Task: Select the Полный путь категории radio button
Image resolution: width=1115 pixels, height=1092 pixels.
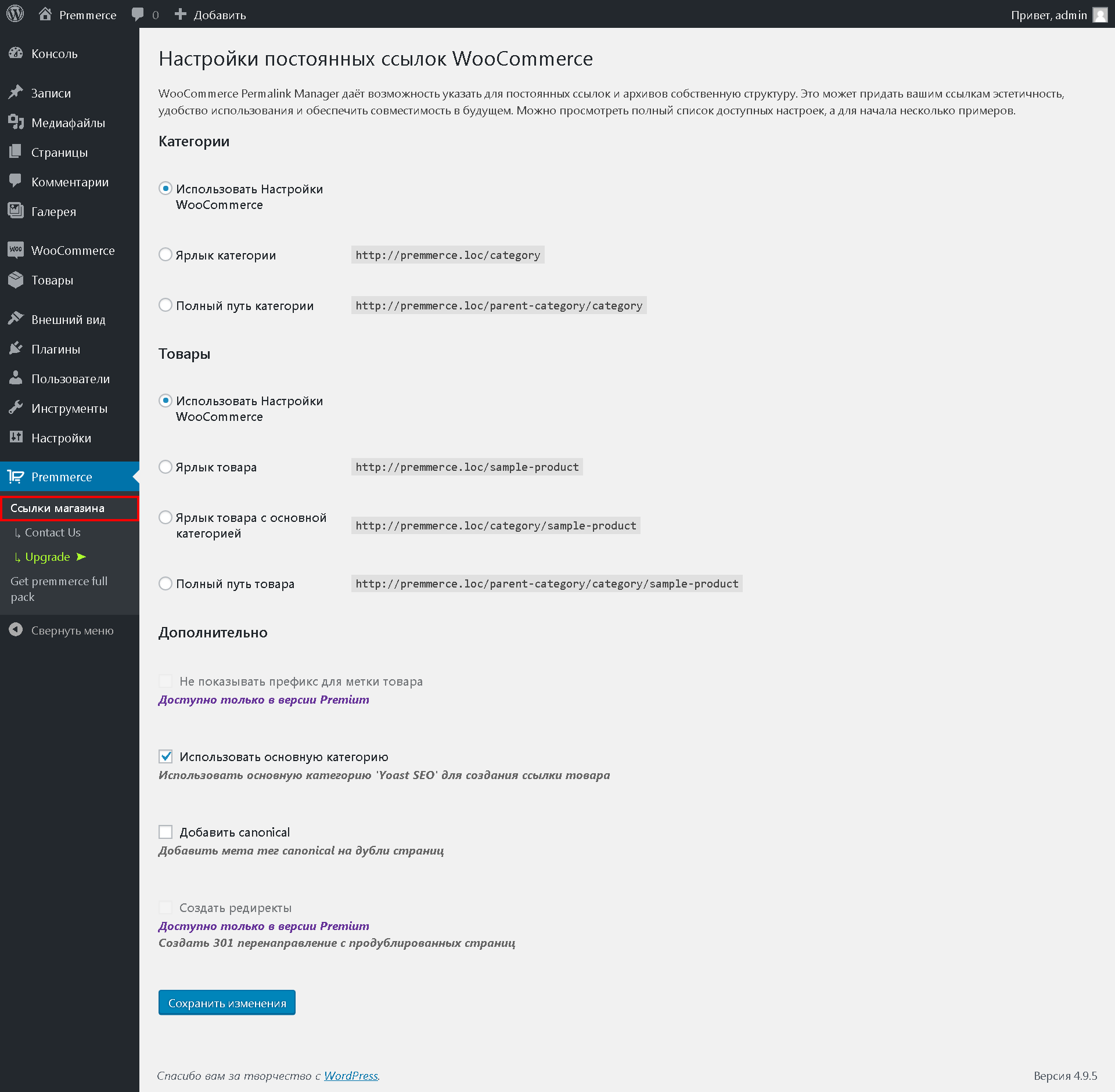Action: point(166,305)
